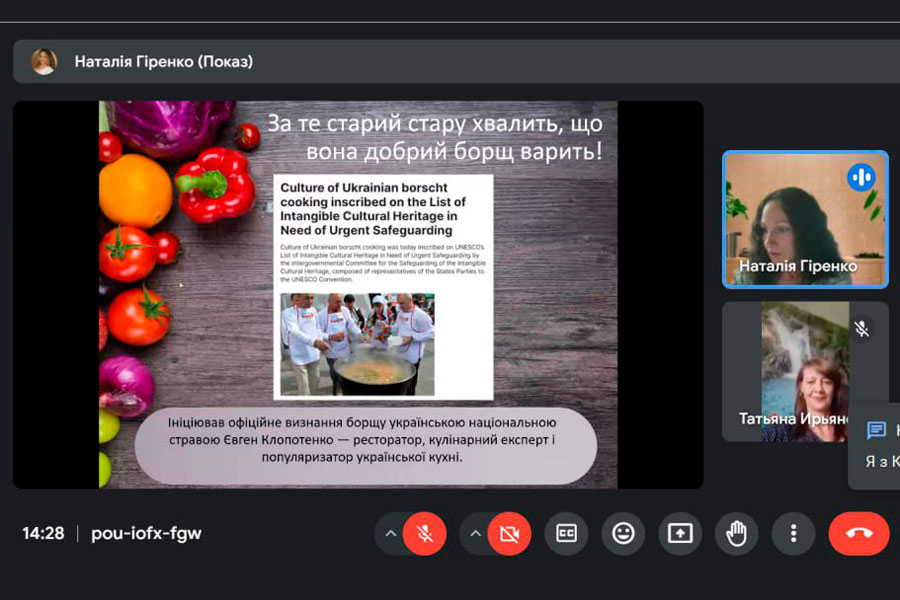900x600 pixels.
Task: Open more options three-dot menu
Action: tap(793, 533)
